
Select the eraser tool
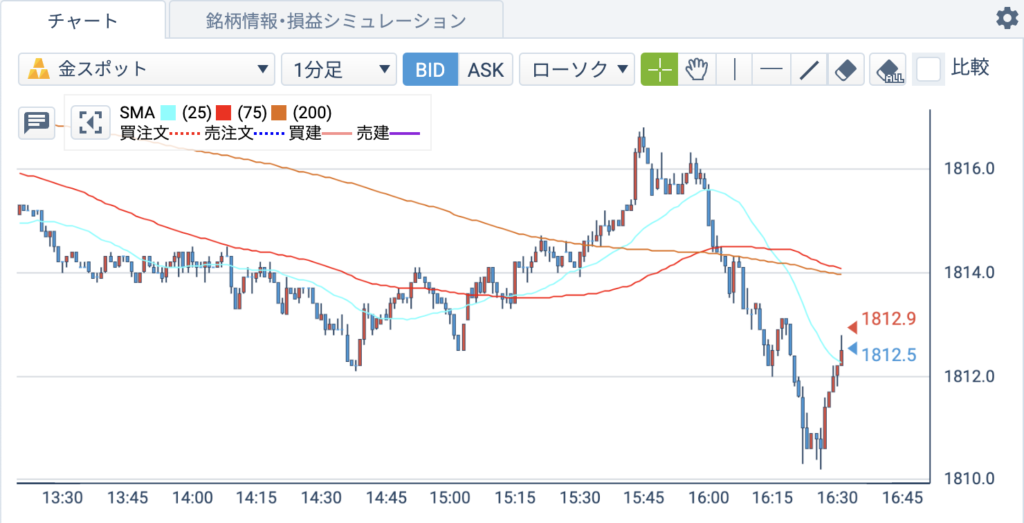tap(846, 69)
